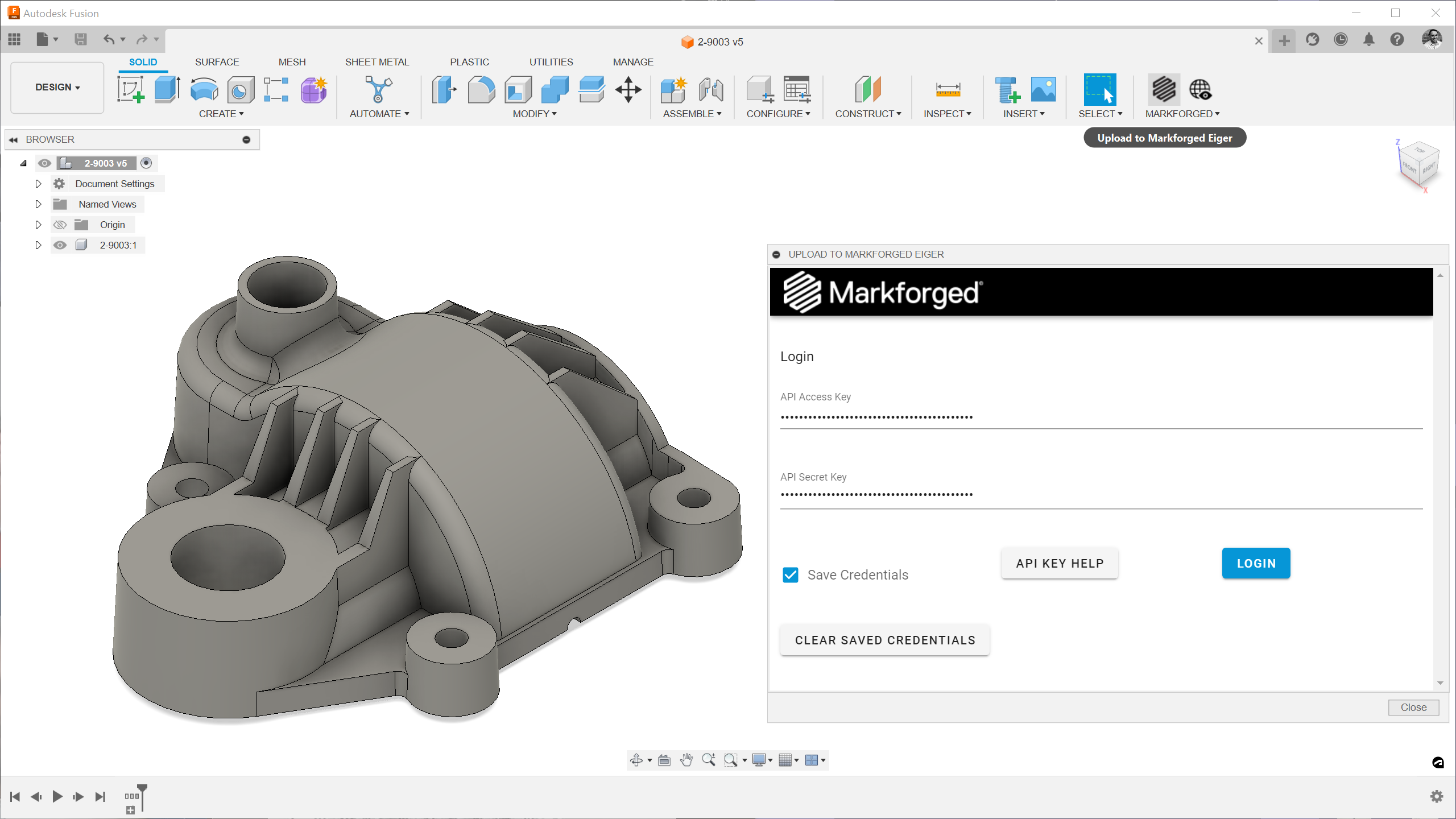Click the Markforged Eiger upload icon
The height and width of the screenshot is (819, 1456).
coord(1164,90)
